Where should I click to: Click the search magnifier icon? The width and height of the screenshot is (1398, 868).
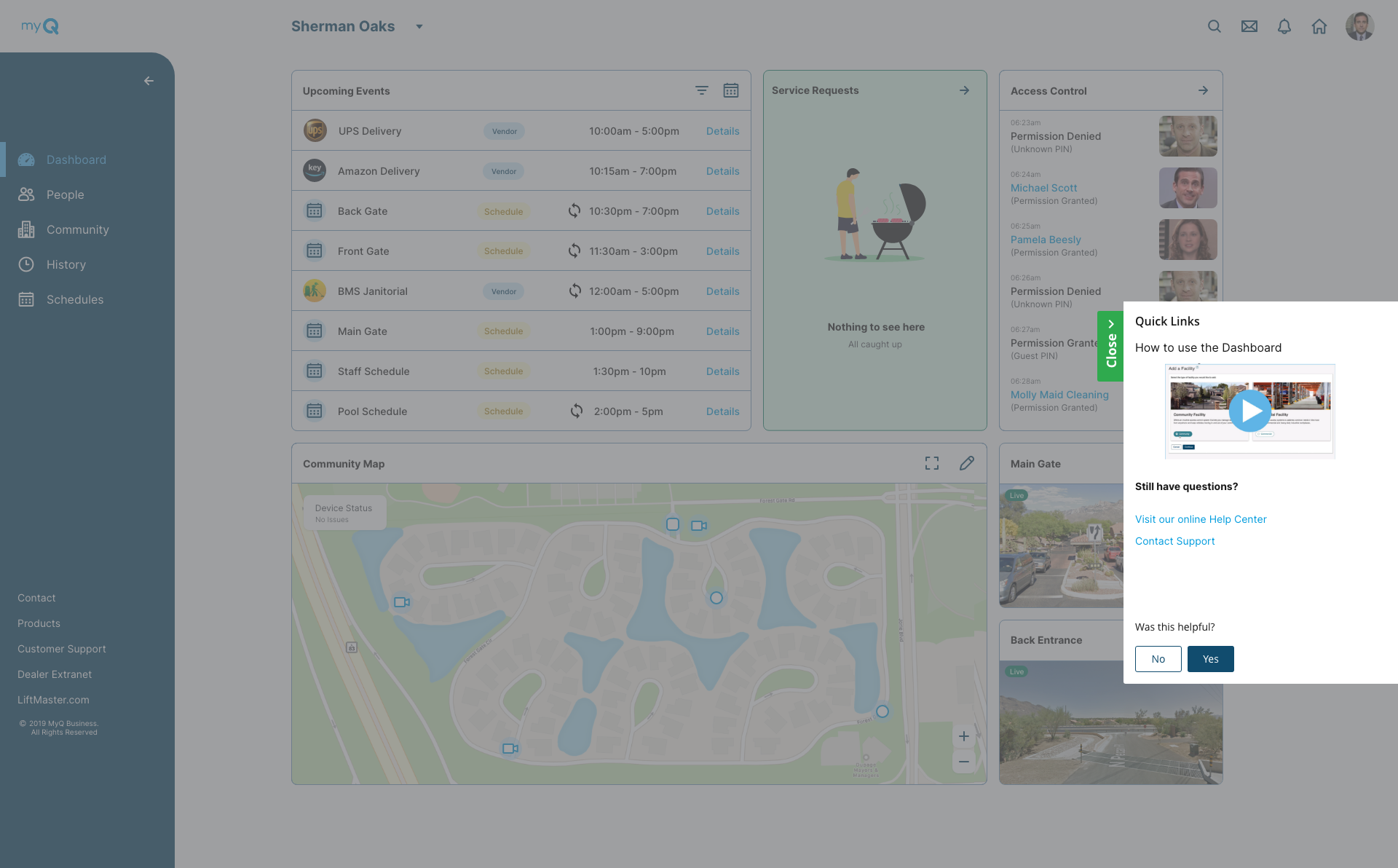point(1214,26)
